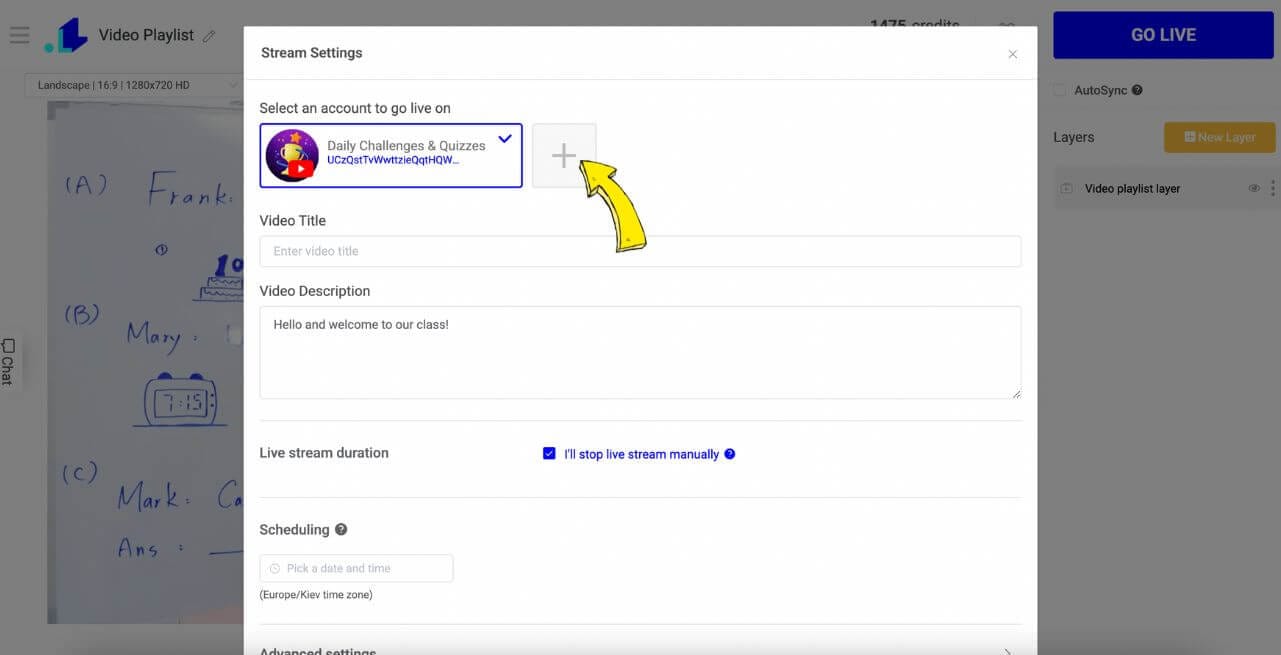Click the GO LIVE button
This screenshot has width=1281, height=655.
pos(1163,35)
